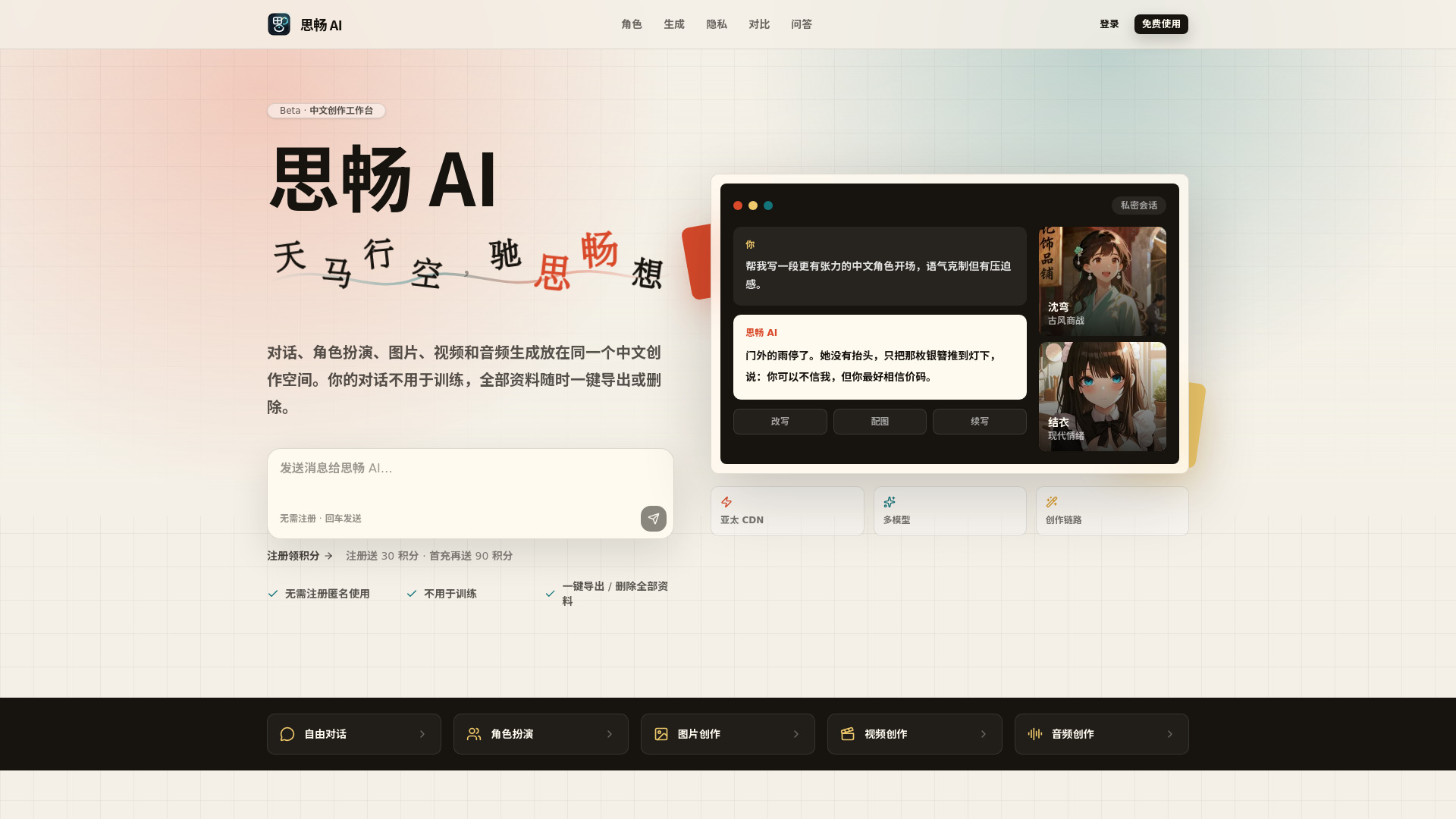Go to 角色 in the top navigation

click(632, 24)
